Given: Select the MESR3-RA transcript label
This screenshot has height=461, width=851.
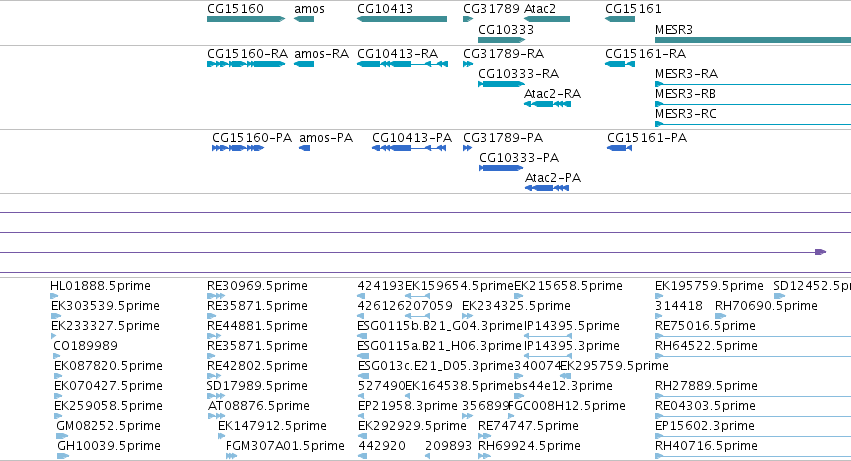Looking at the screenshot, I should pyautogui.click(x=686, y=74).
